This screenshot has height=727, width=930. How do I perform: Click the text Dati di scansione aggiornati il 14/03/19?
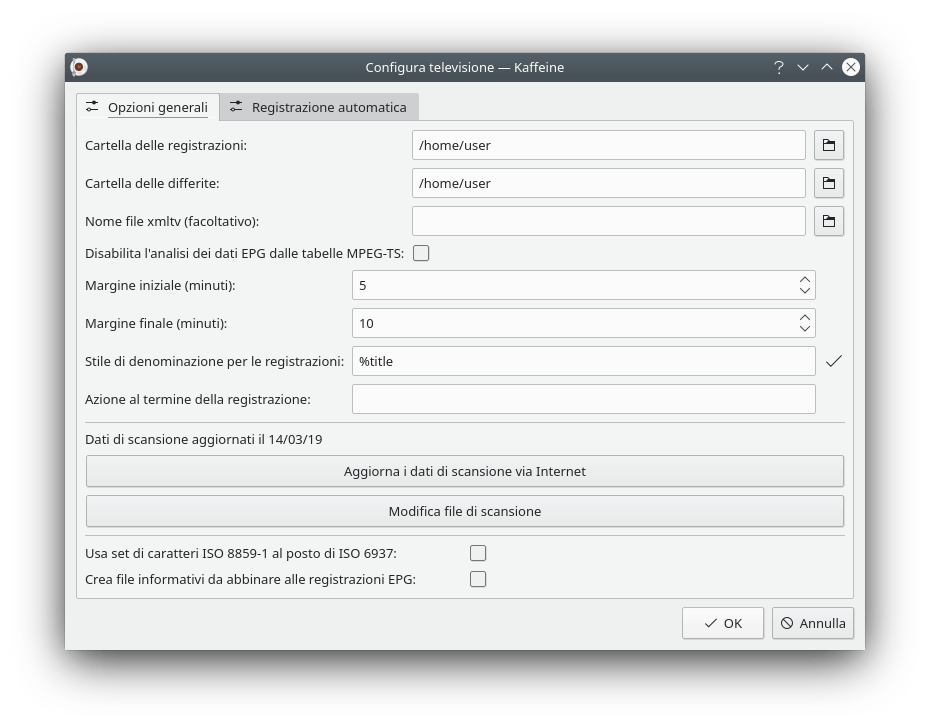(203, 439)
